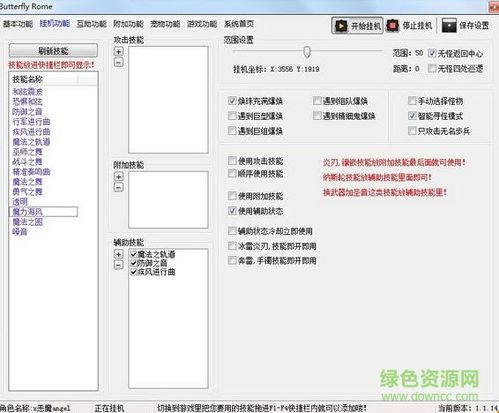
Task: Uncheck 防御之盾 in 辅助技能 list
Action: pos(134,263)
